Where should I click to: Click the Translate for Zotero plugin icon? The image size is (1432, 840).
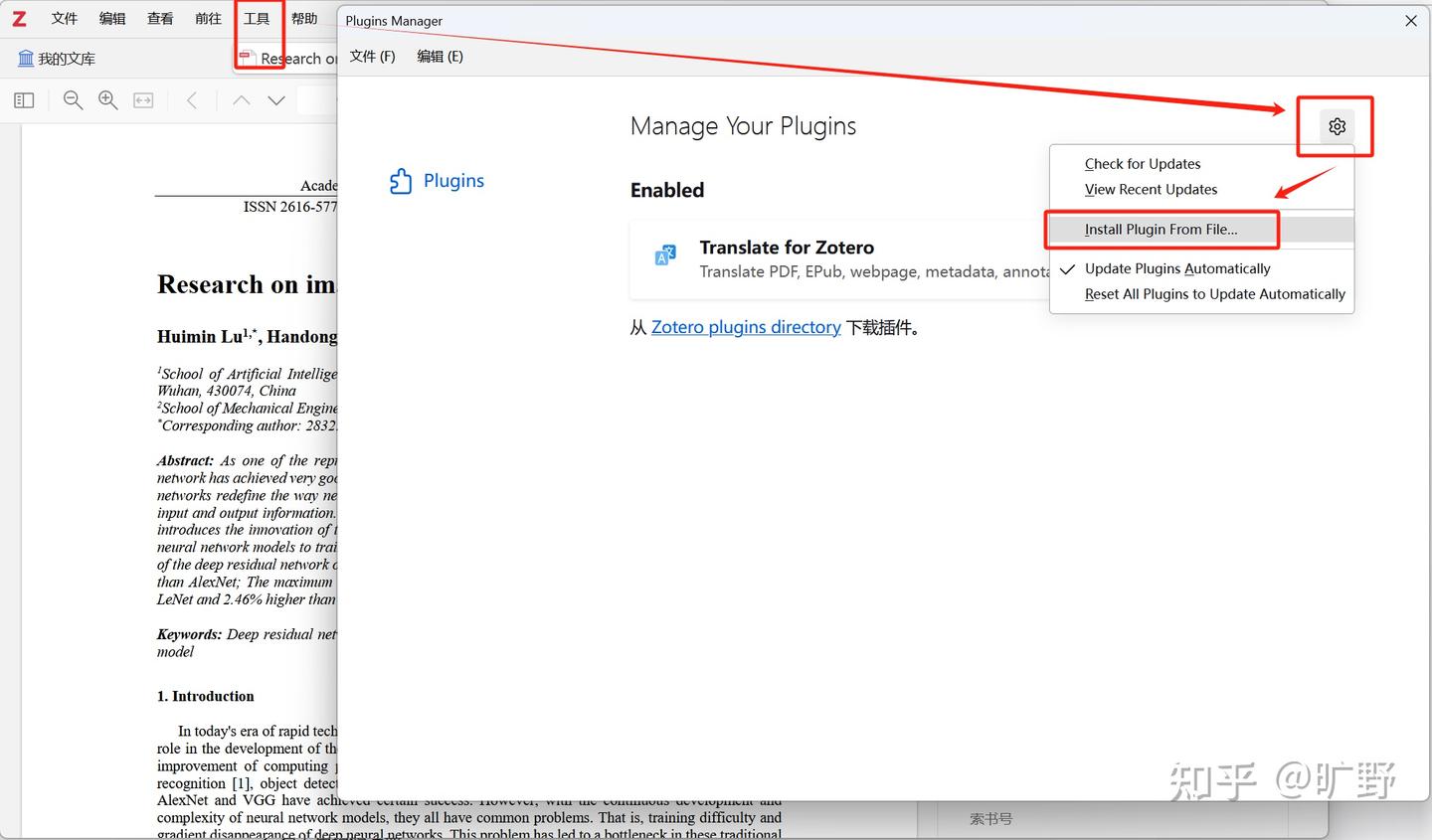tap(665, 255)
